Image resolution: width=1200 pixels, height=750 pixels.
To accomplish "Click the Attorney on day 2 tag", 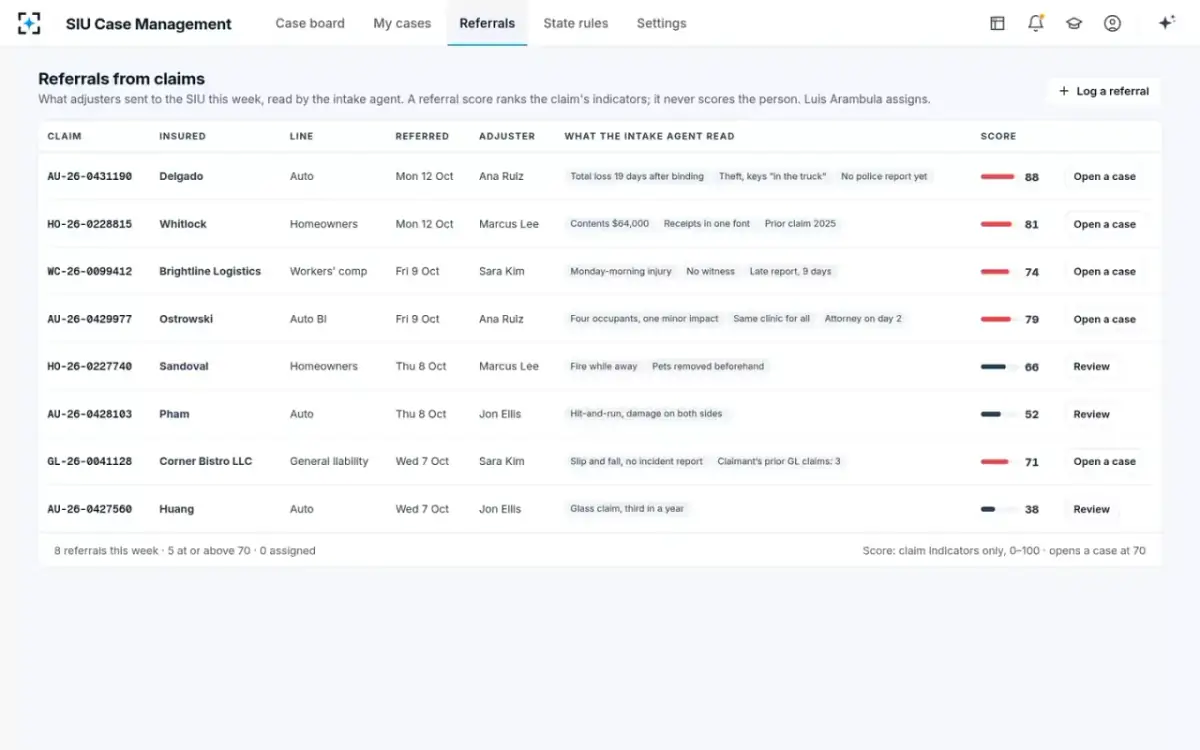I will [863, 319].
